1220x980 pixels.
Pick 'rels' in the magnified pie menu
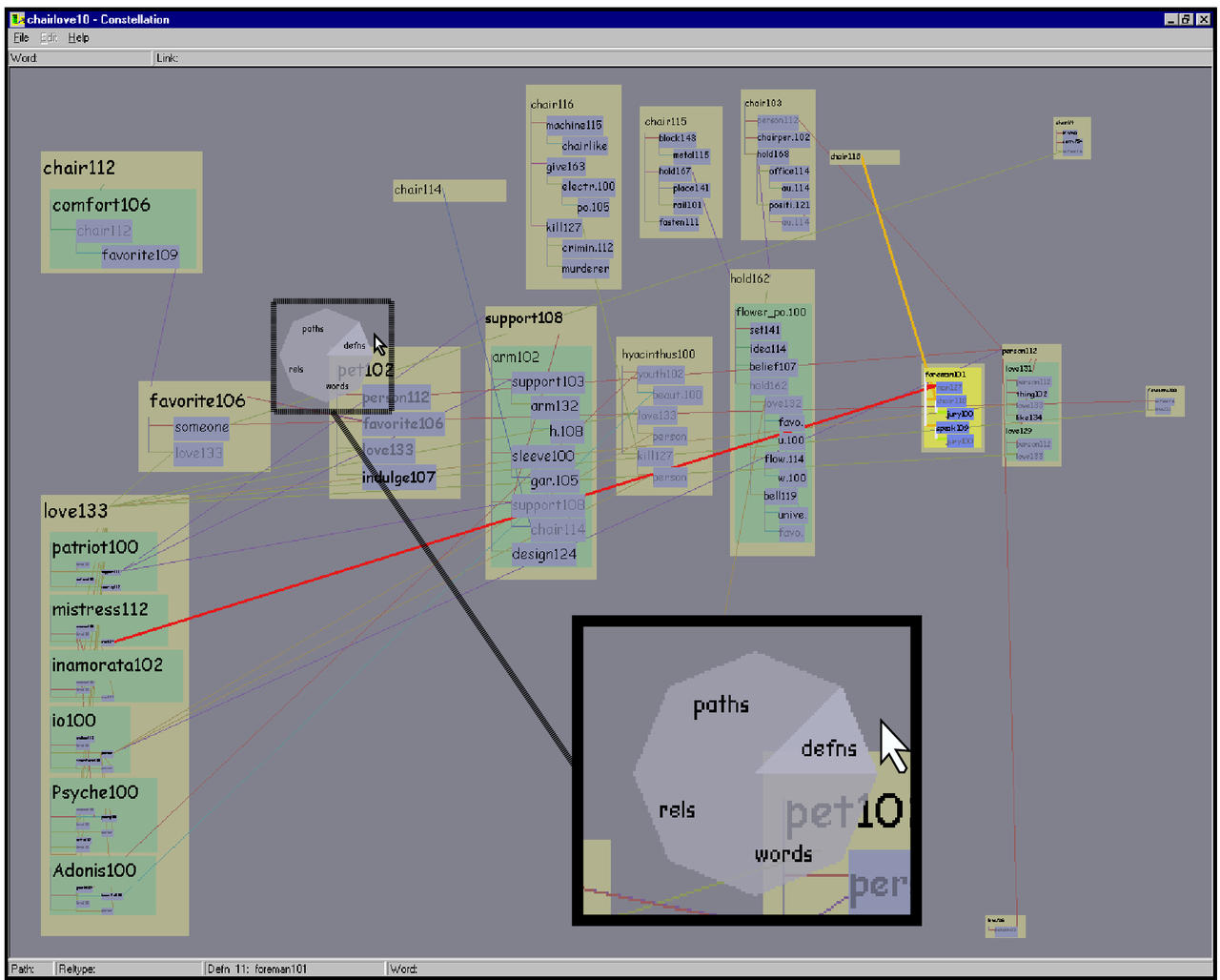[677, 810]
